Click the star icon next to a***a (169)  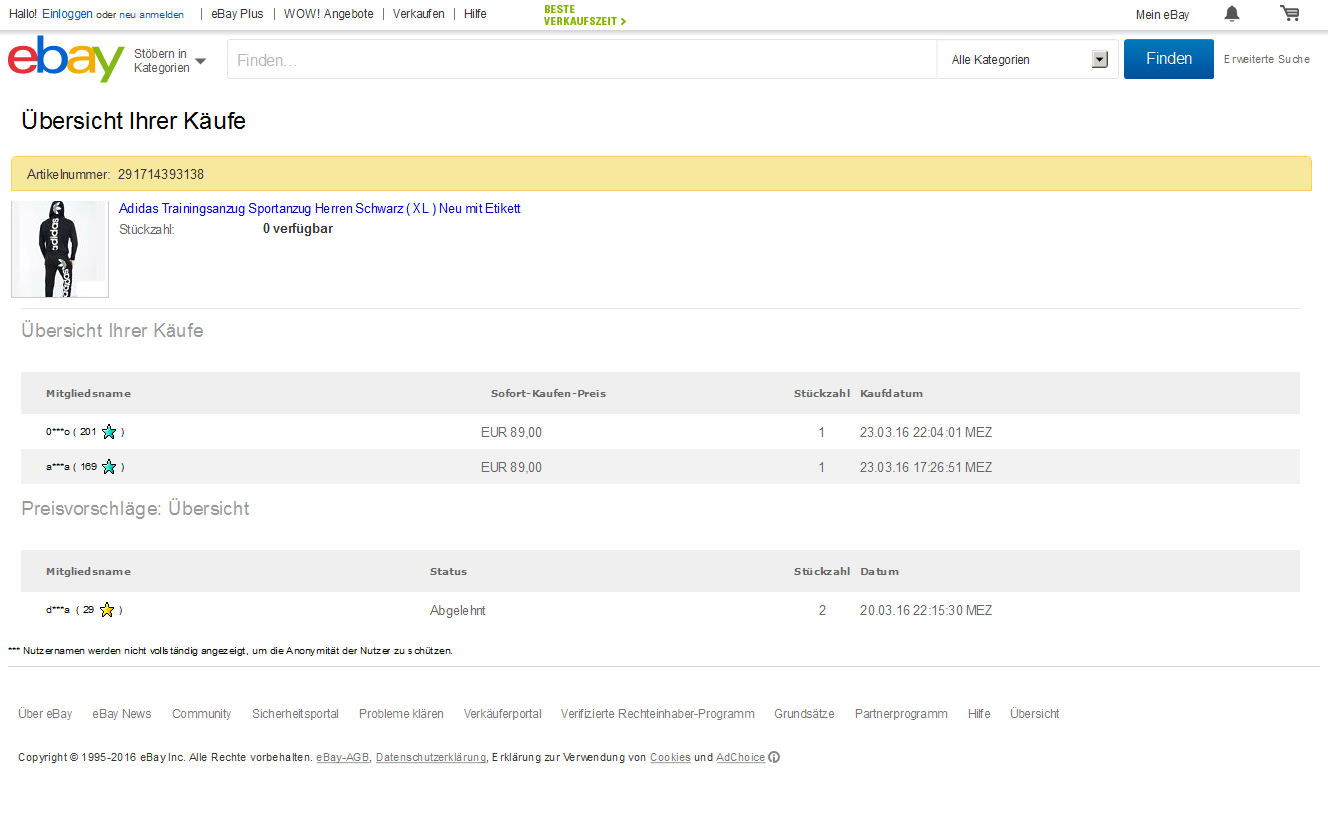point(109,467)
